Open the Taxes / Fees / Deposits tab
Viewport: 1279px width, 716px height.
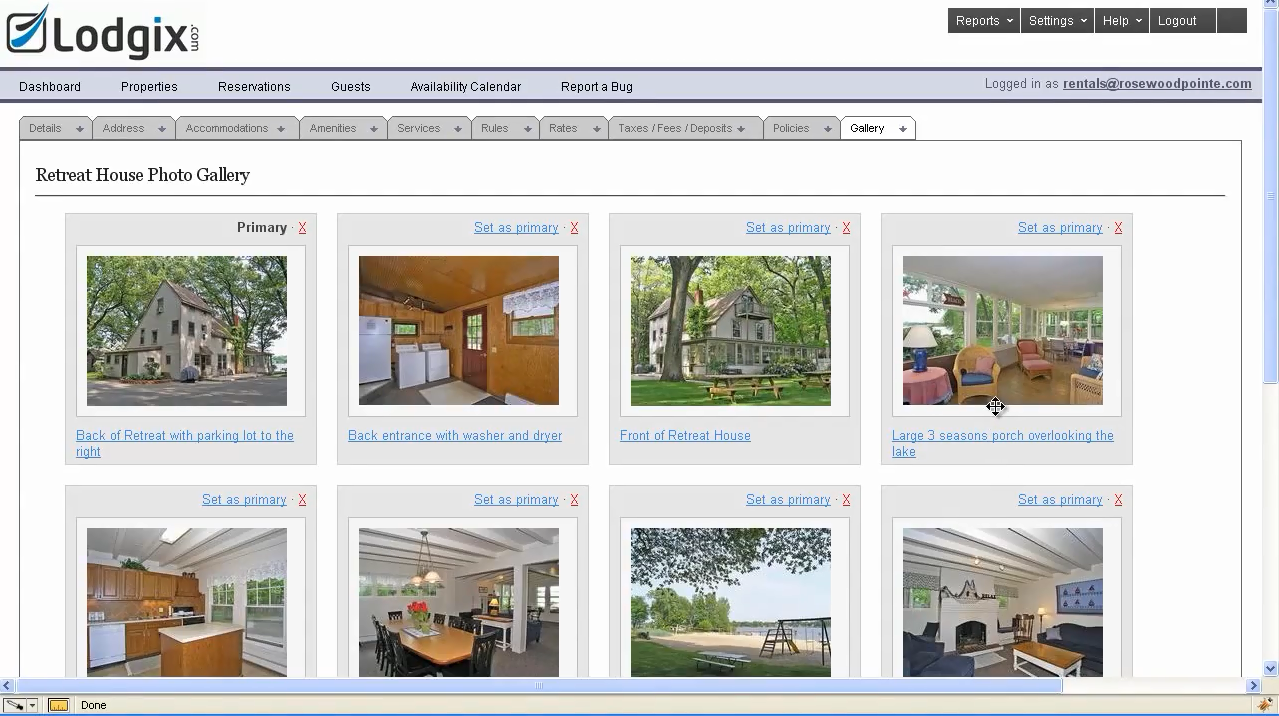[x=675, y=128]
